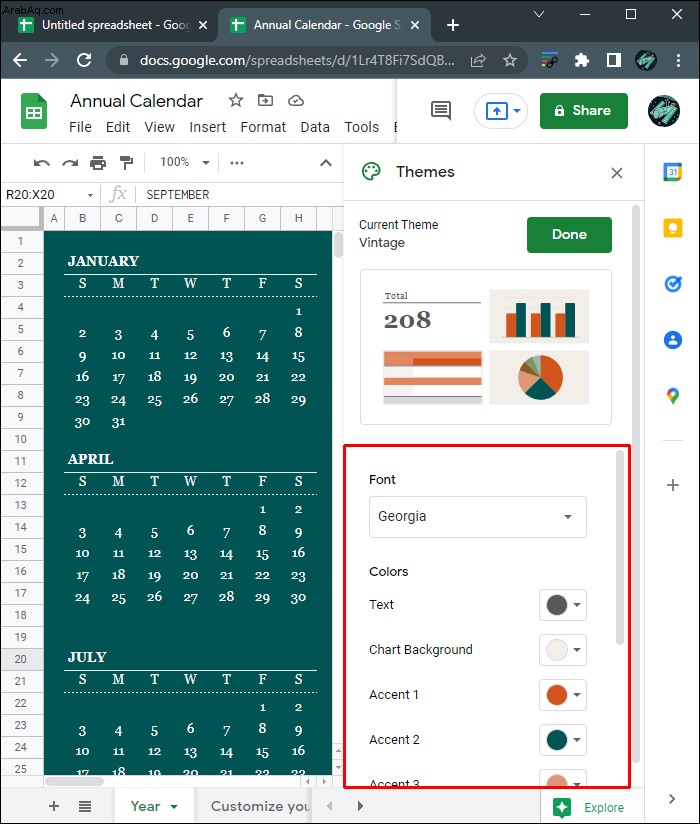The image size is (700, 824).
Task: Open the present options dropdown arrow
Action: coord(517,111)
